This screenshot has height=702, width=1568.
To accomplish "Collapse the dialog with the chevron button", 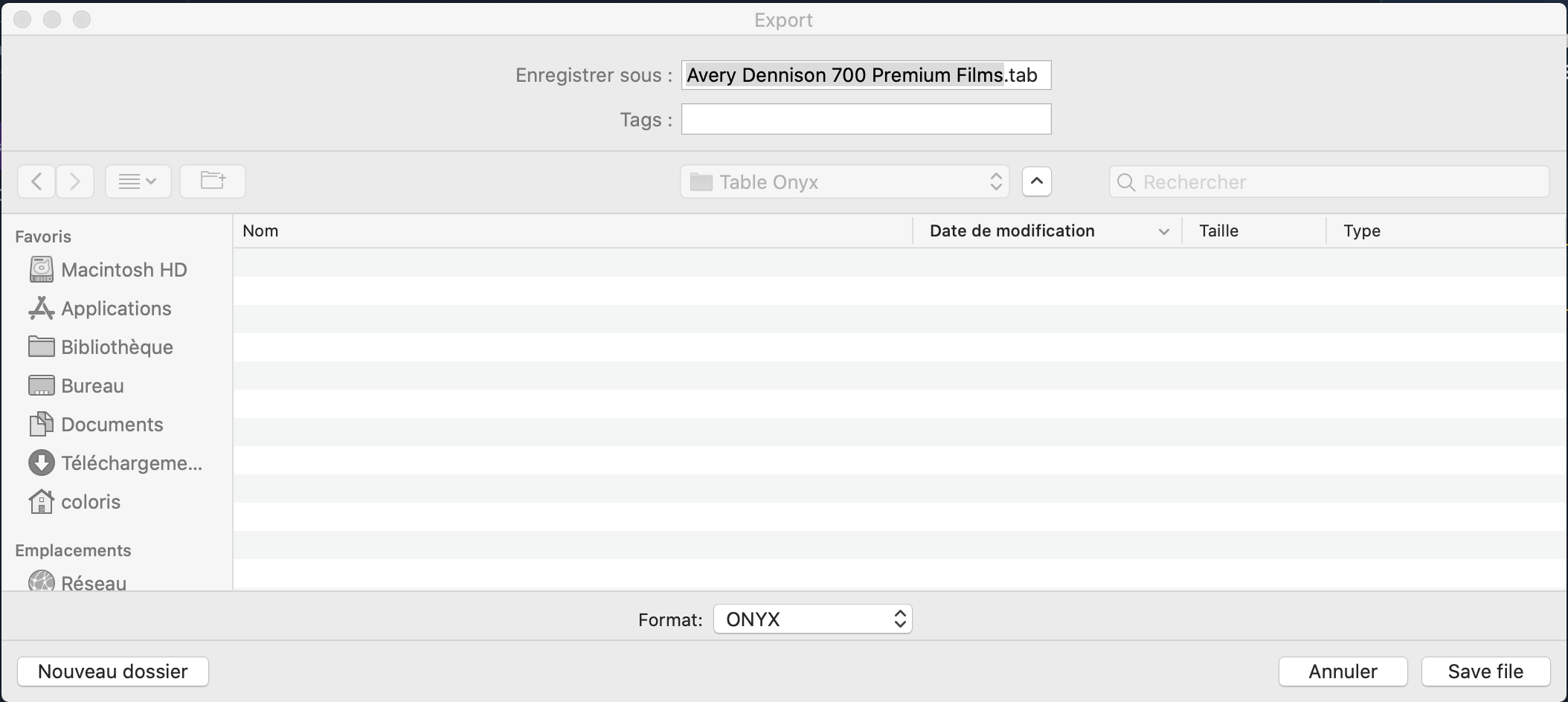I will [1037, 181].
